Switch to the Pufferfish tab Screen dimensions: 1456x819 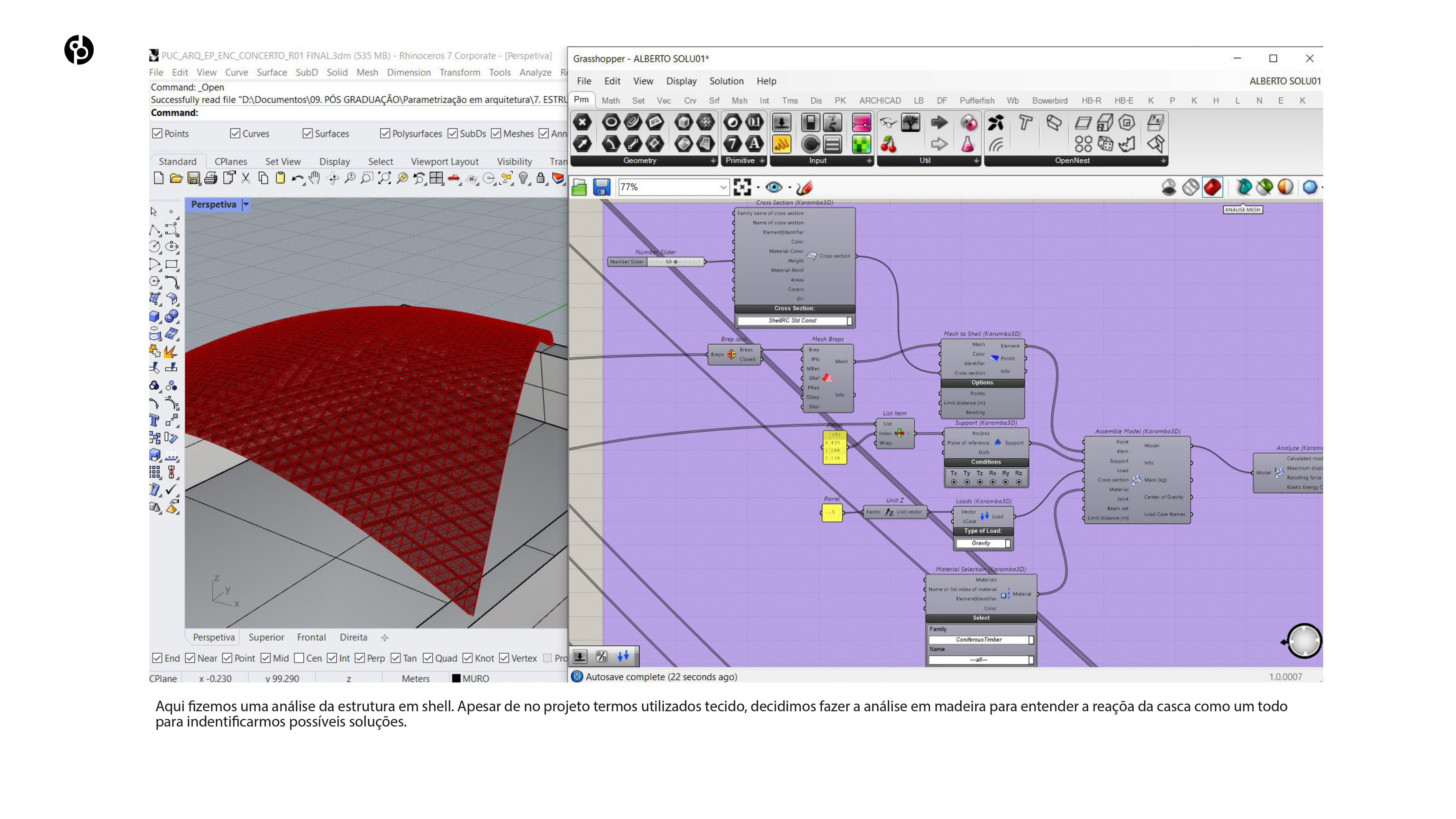click(x=976, y=100)
